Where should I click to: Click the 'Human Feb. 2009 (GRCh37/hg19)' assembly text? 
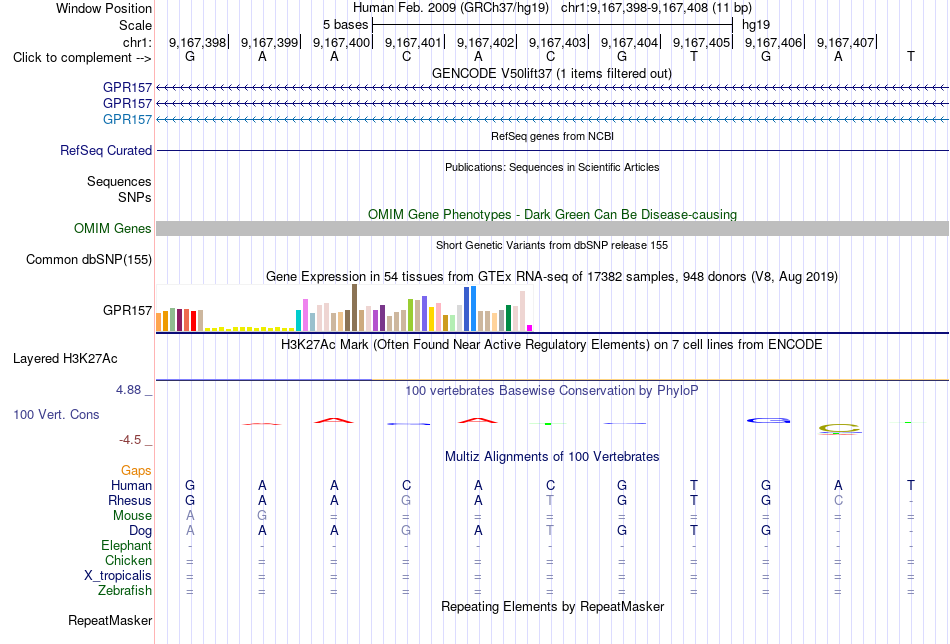pyautogui.click(x=451, y=8)
